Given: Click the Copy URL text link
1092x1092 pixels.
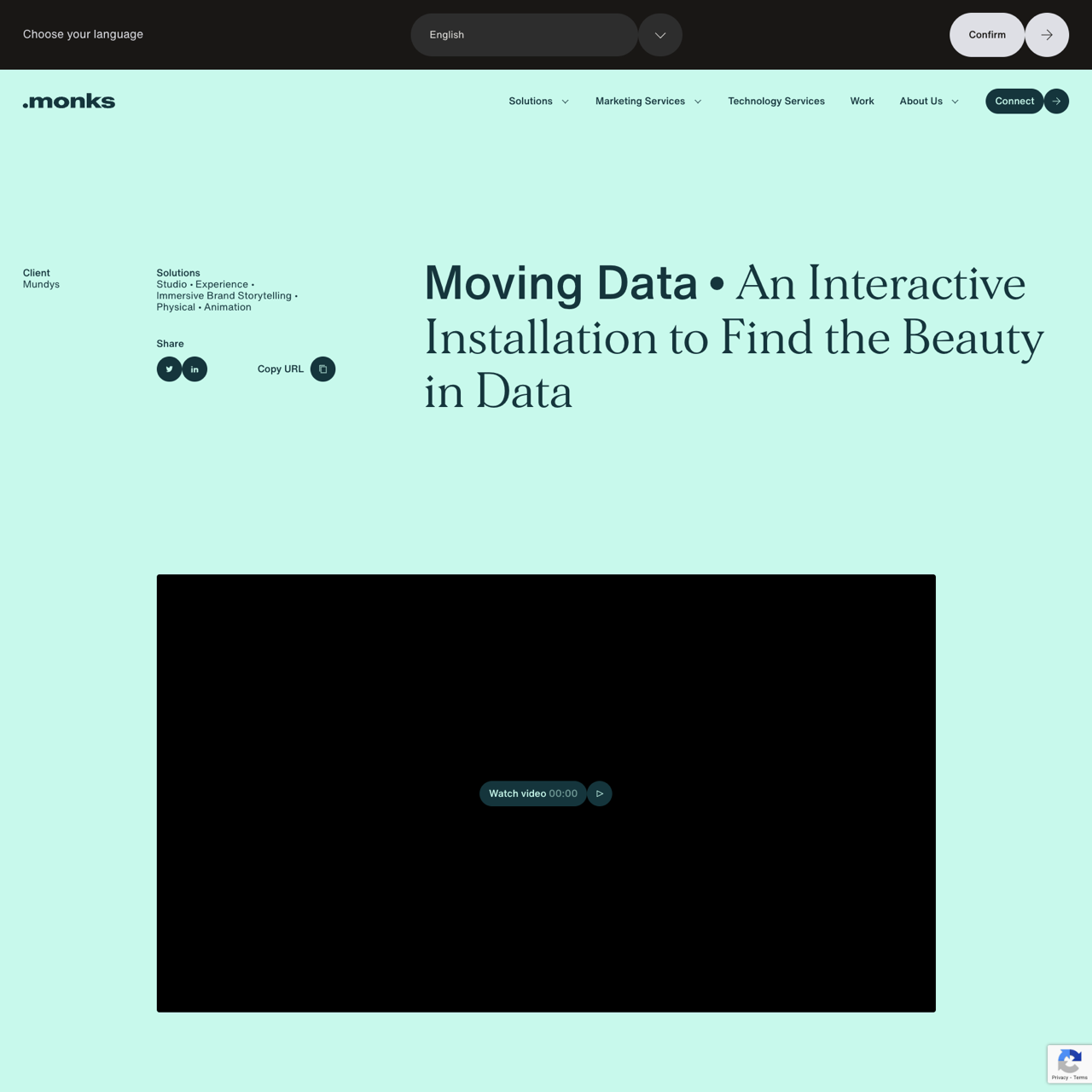Looking at the screenshot, I should [x=281, y=369].
